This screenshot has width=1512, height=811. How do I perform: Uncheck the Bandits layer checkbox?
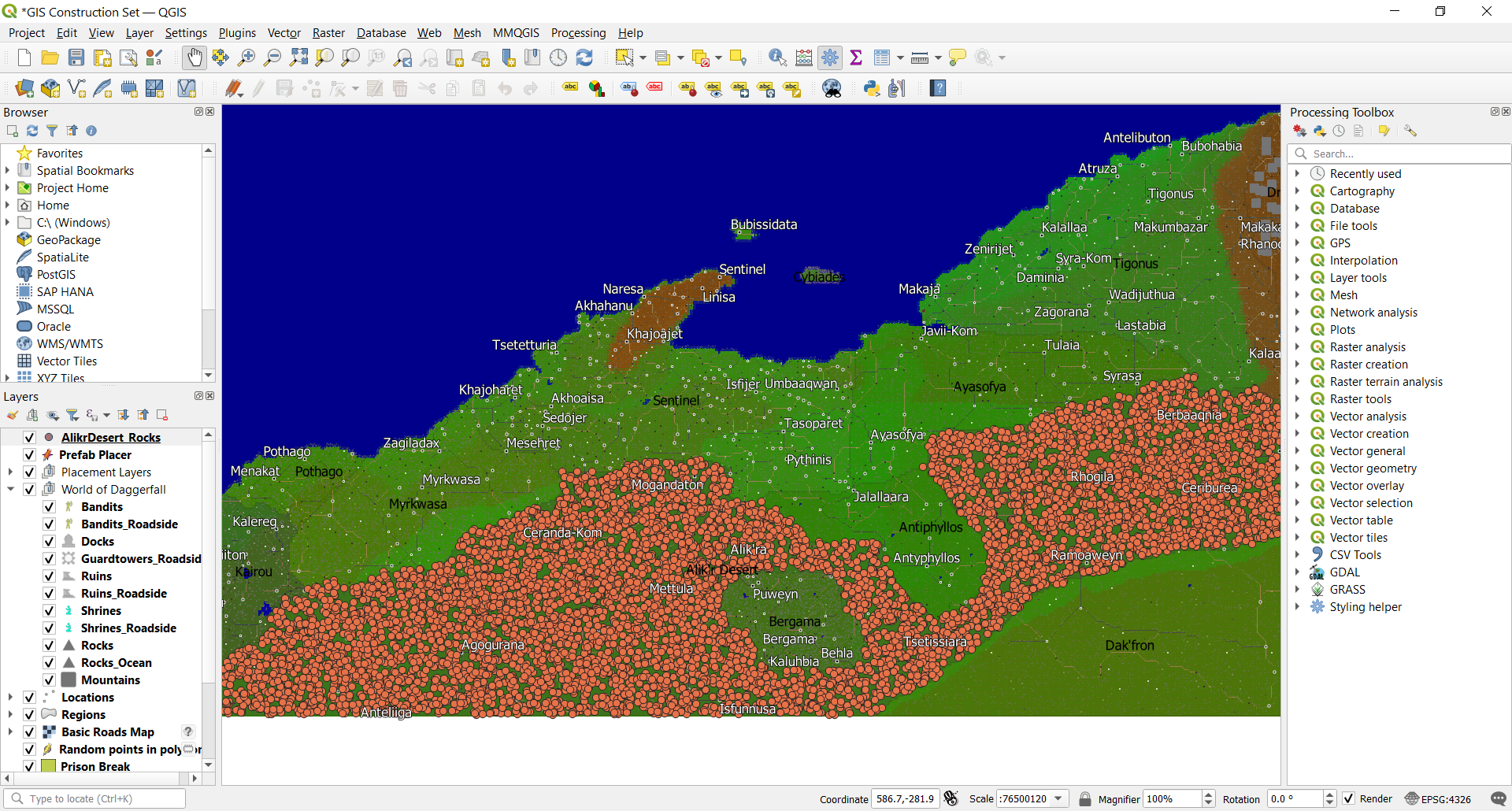[x=49, y=507]
